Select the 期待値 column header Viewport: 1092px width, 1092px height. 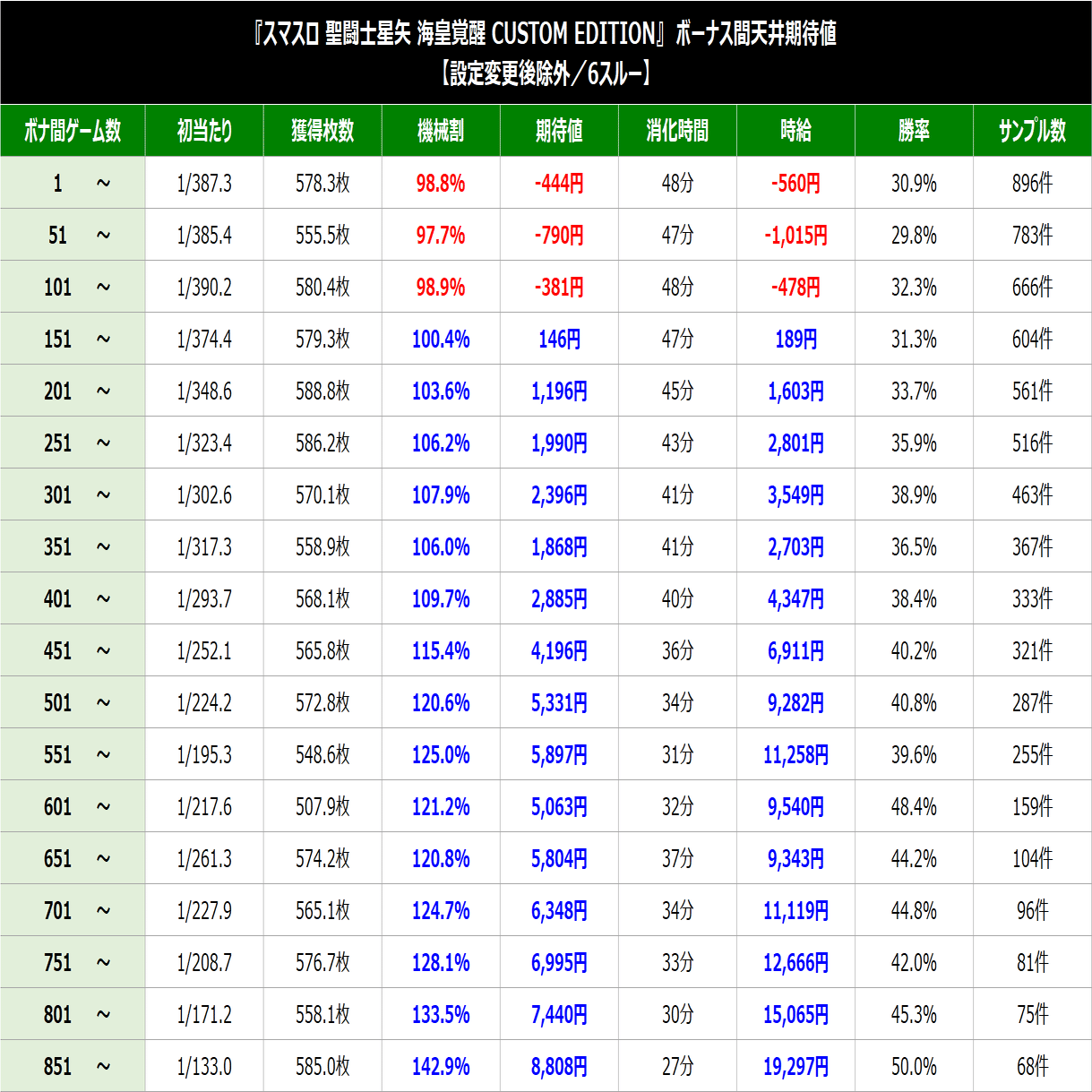point(559,131)
